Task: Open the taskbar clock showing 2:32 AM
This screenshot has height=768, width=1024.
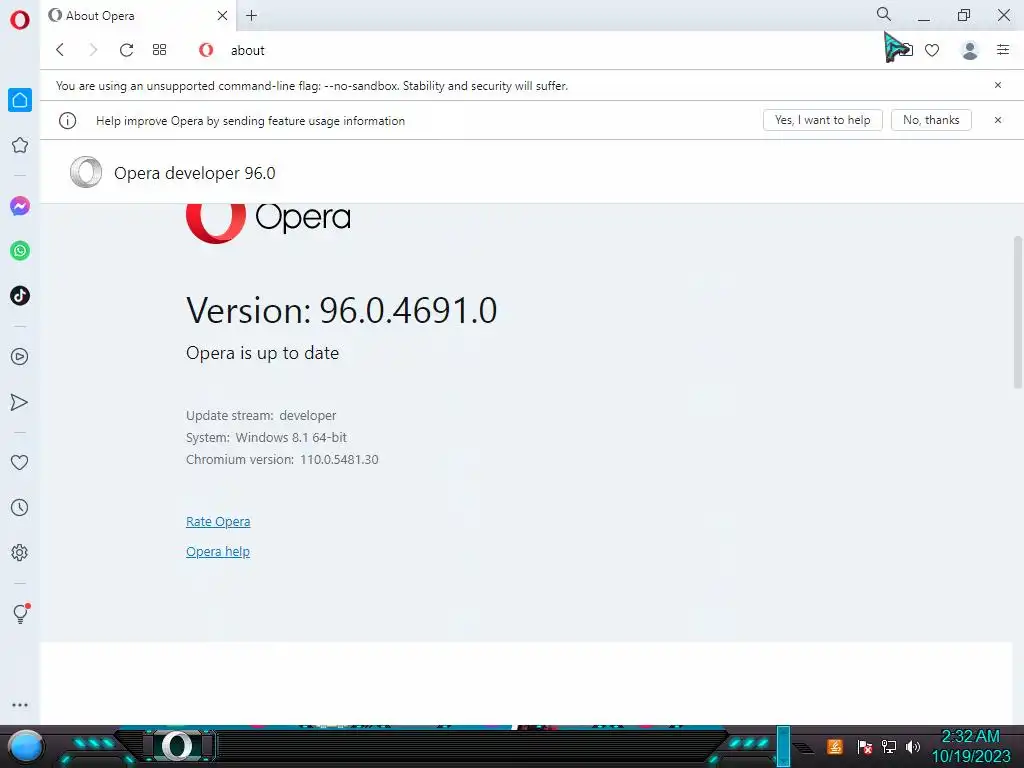Action: (970, 746)
